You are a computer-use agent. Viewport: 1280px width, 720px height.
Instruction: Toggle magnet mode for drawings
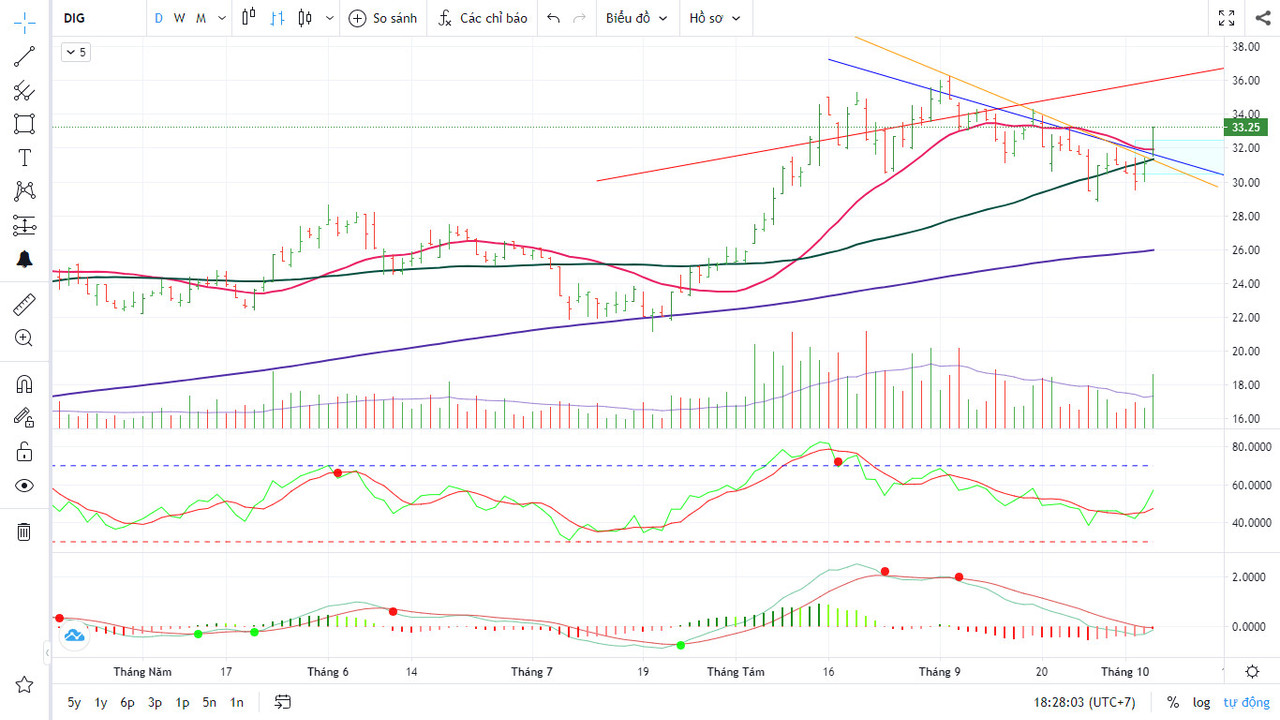pyautogui.click(x=24, y=384)
